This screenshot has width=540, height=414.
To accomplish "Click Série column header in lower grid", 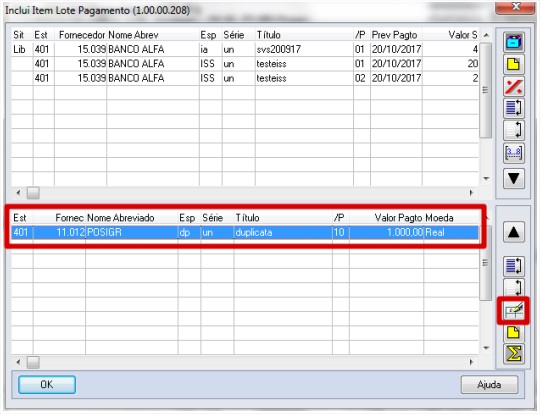I will click(x=212, y=218).
